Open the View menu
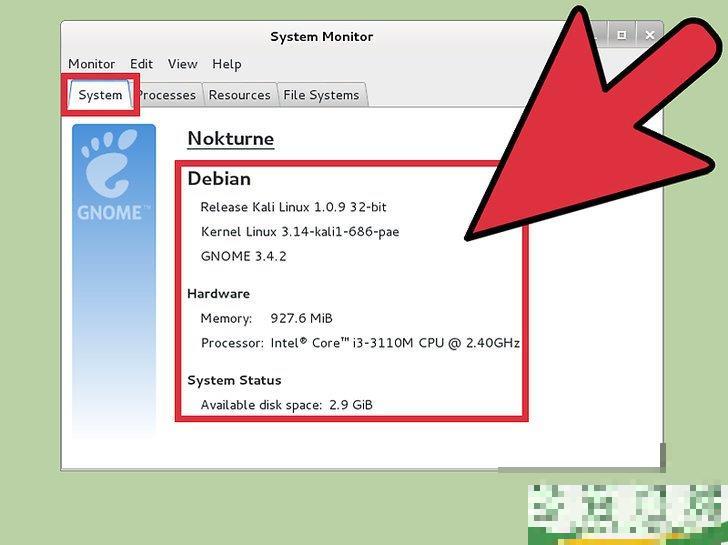The height and width of the screenshot is (545, 728). click(x=182, y=64)
